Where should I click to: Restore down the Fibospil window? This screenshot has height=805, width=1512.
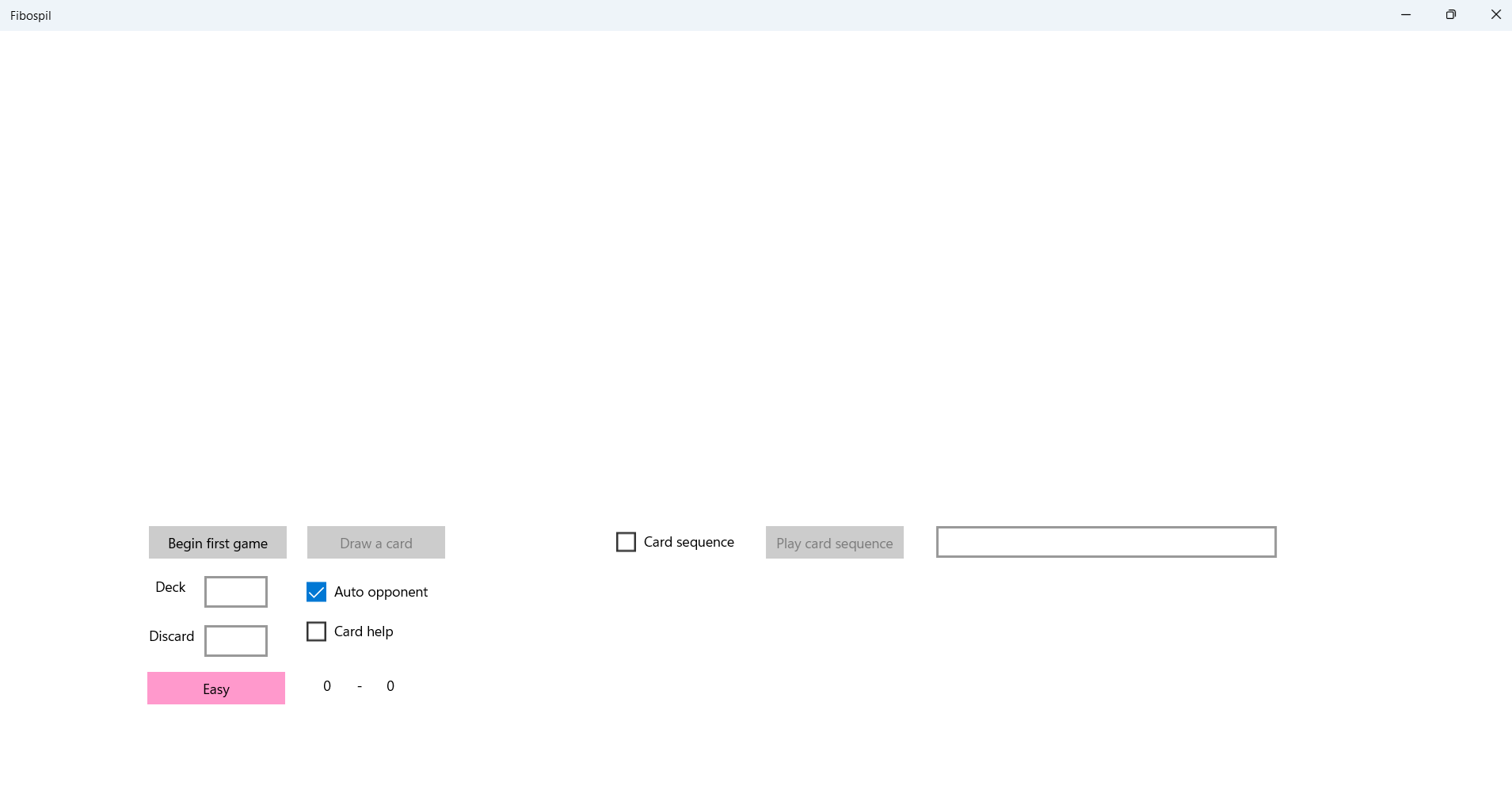1451,15
